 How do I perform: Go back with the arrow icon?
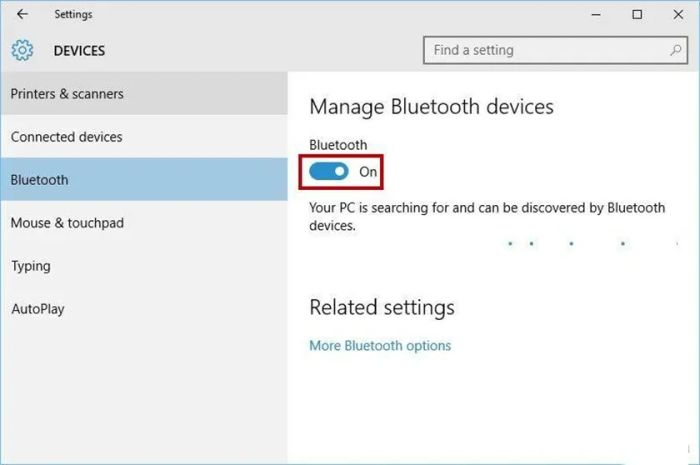(22, 14)
